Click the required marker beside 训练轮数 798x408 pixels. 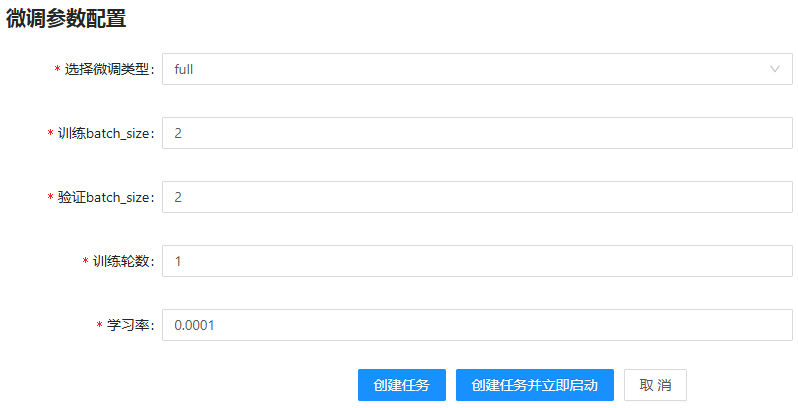pos(85,262)
